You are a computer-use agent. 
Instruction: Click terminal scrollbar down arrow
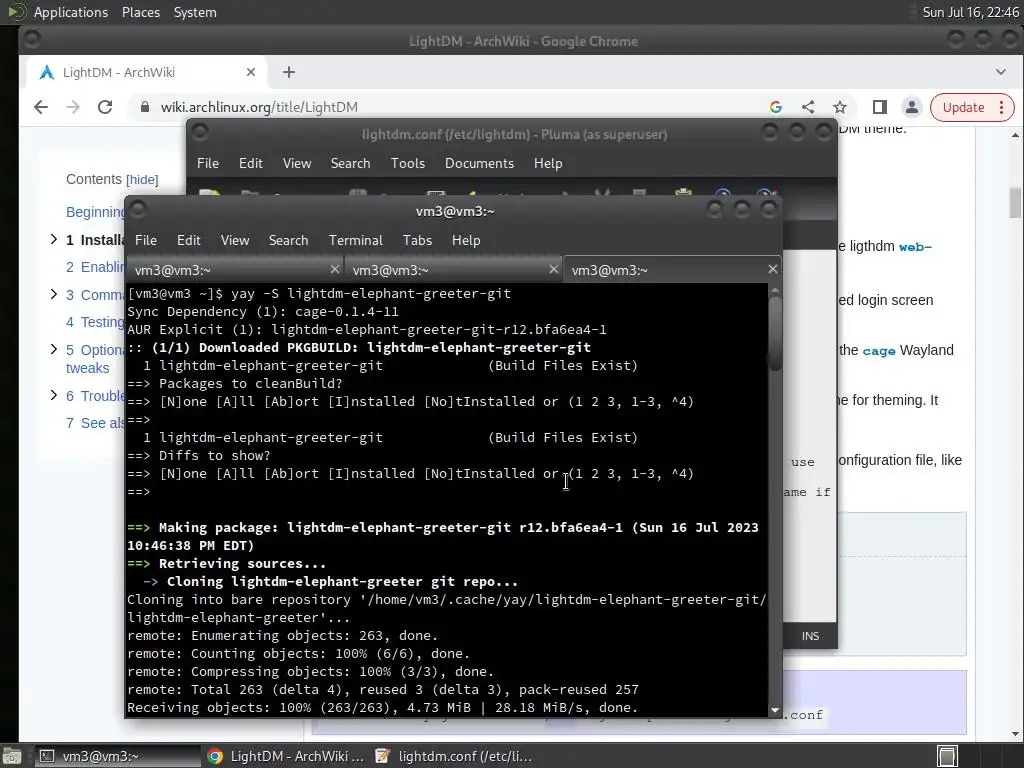(x=775, y=711)
